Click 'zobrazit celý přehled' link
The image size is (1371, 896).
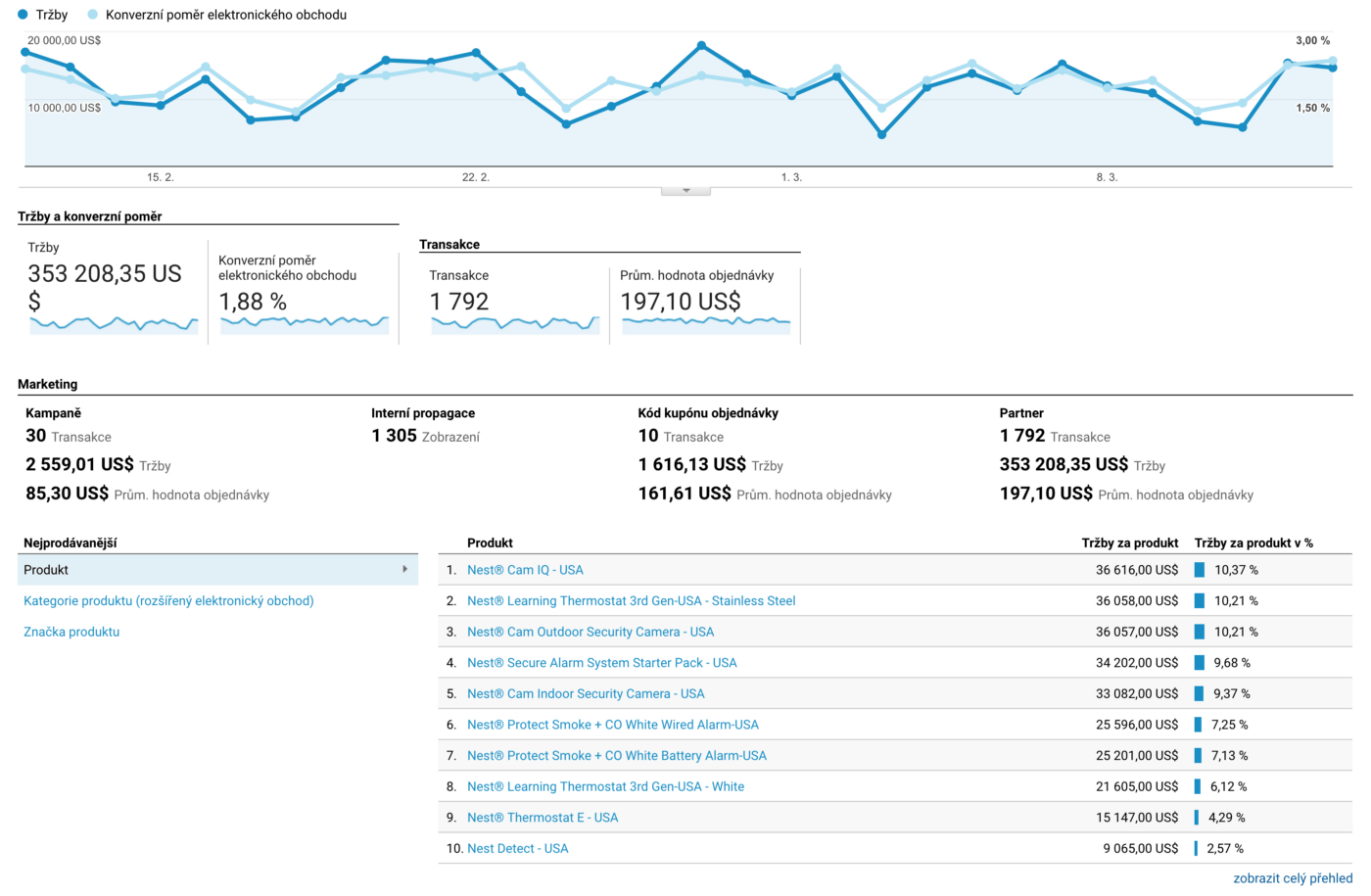click(x=1293, y=878)
